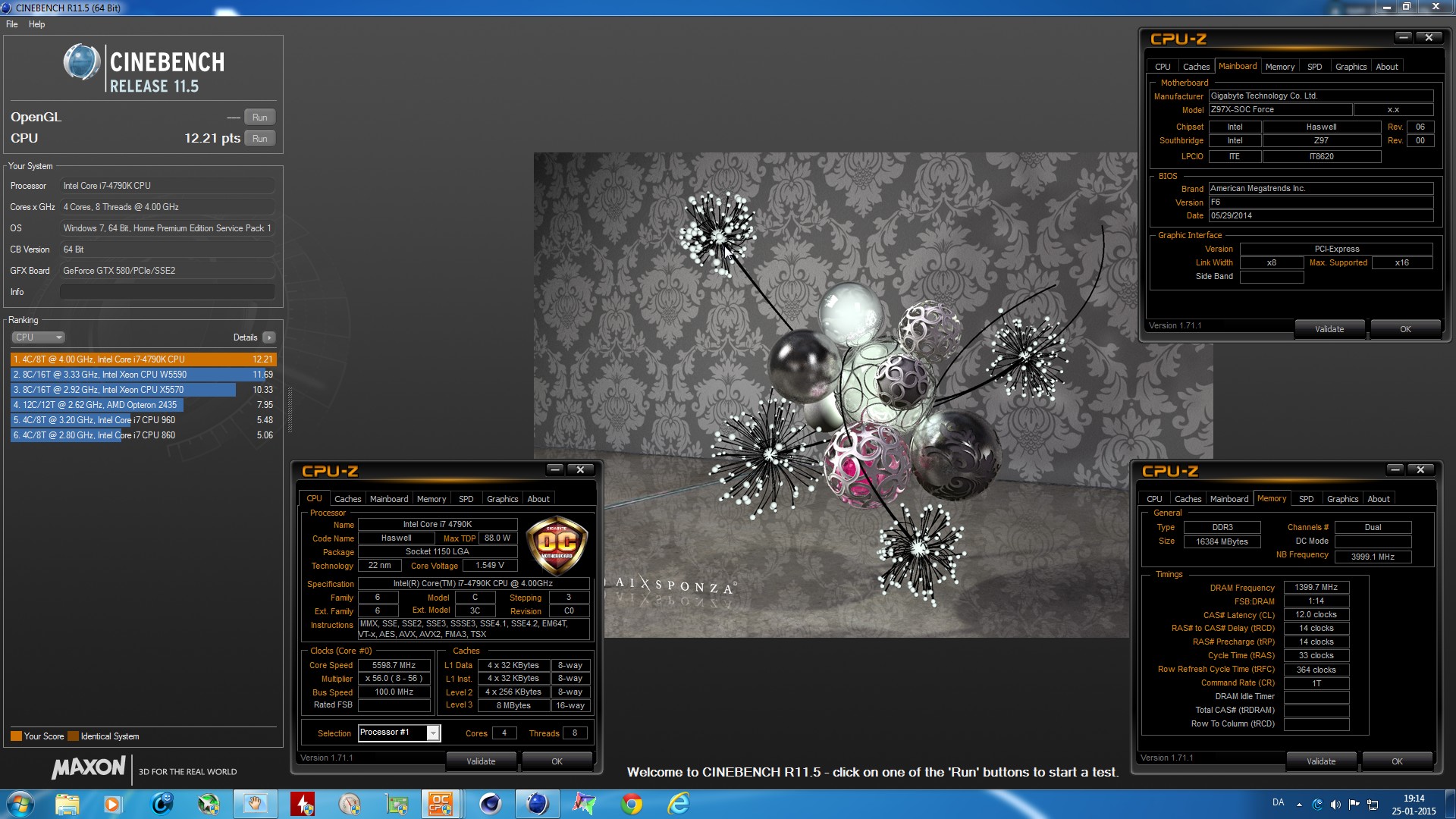Open the Action Center flag icon
The height and width of the screenshot is (819, 1456).
point(1354,805)
